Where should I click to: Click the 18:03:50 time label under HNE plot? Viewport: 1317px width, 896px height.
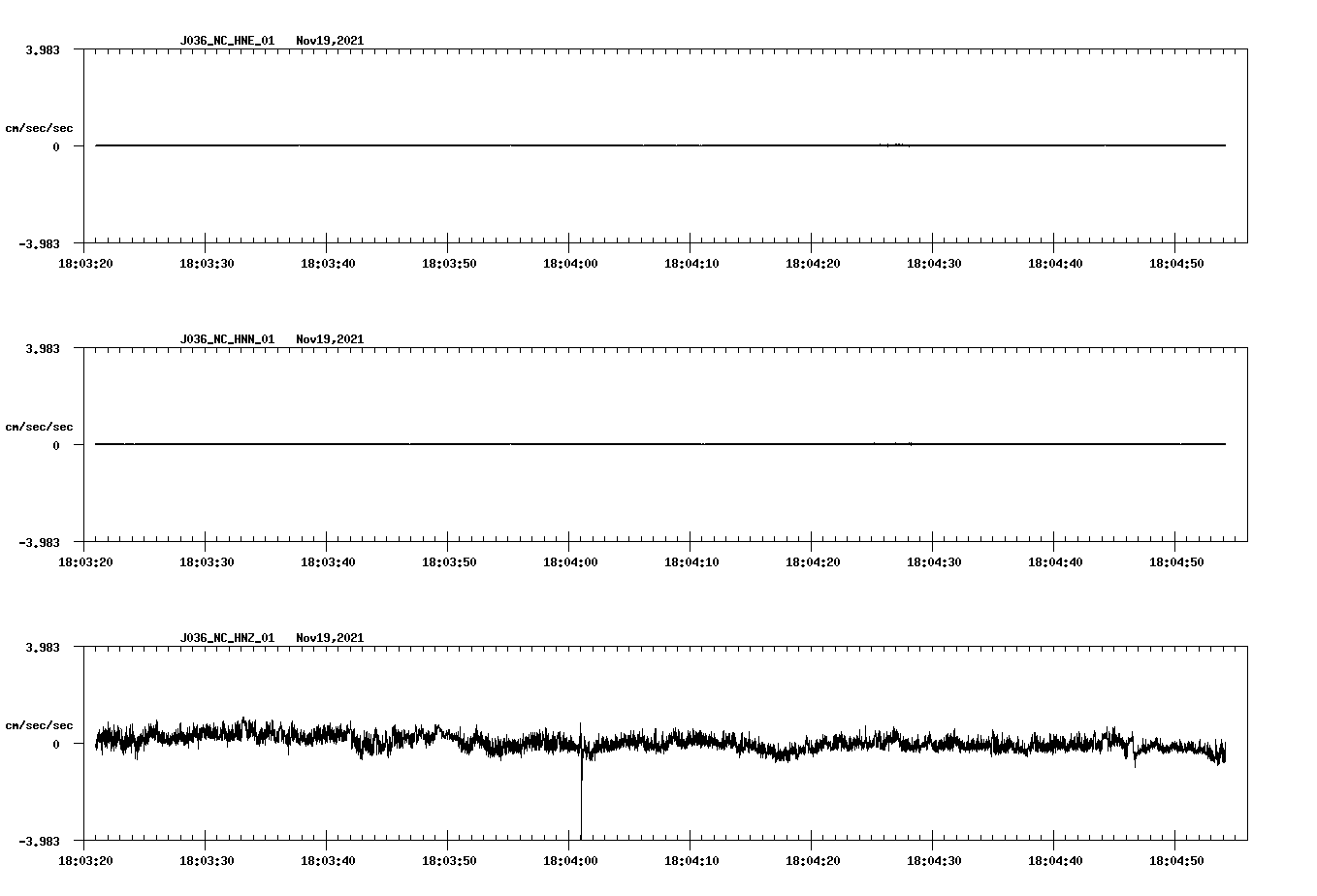(449, 263)
